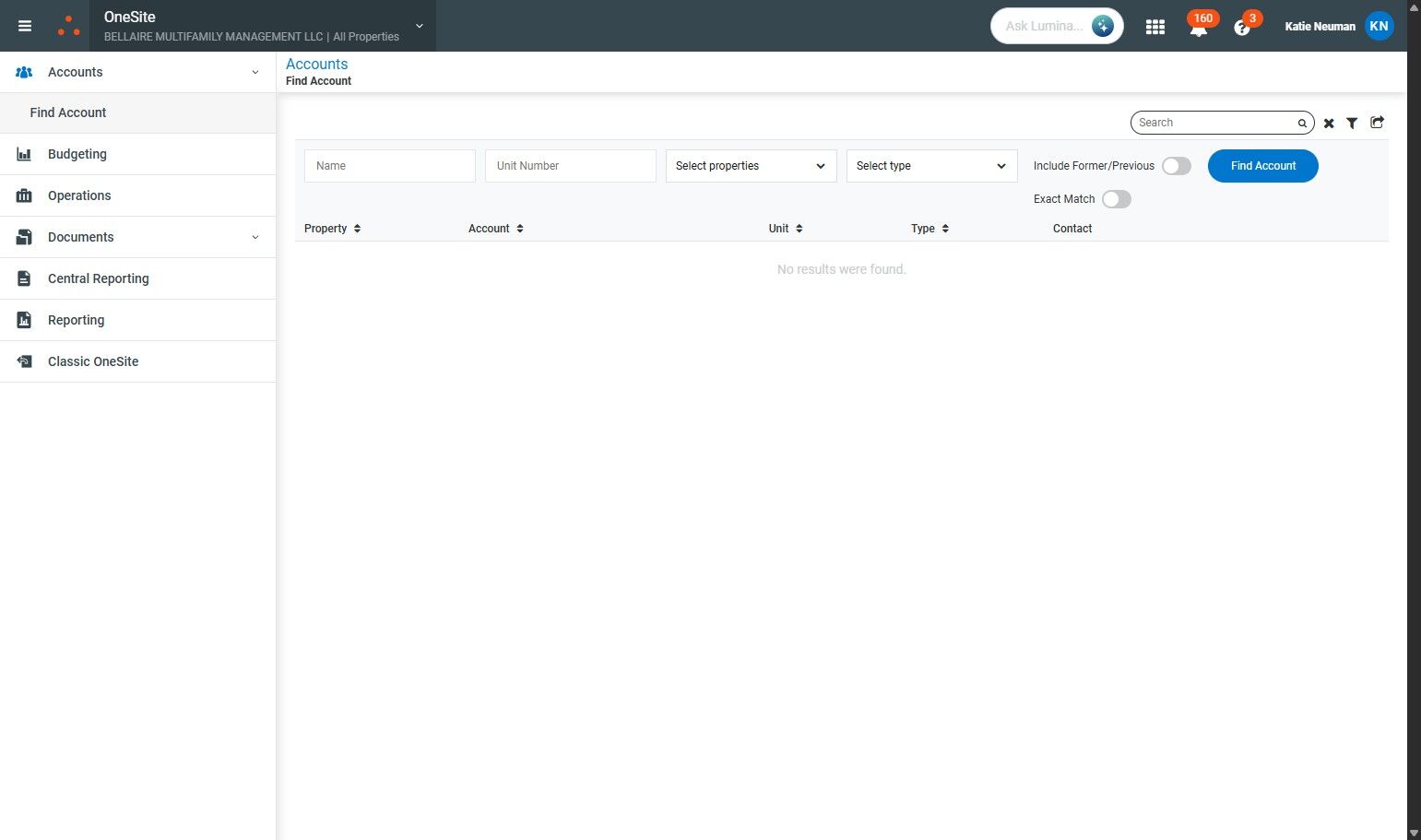Click the KN user avatar
Image resolution: width=1421 pixels, height=840 pixels.
(x=1379, y=26)
